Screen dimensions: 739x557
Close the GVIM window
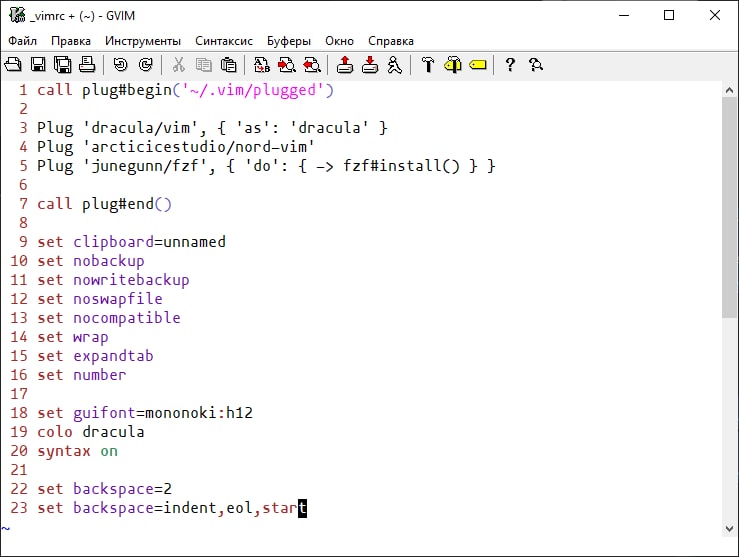tap(714, 15)
